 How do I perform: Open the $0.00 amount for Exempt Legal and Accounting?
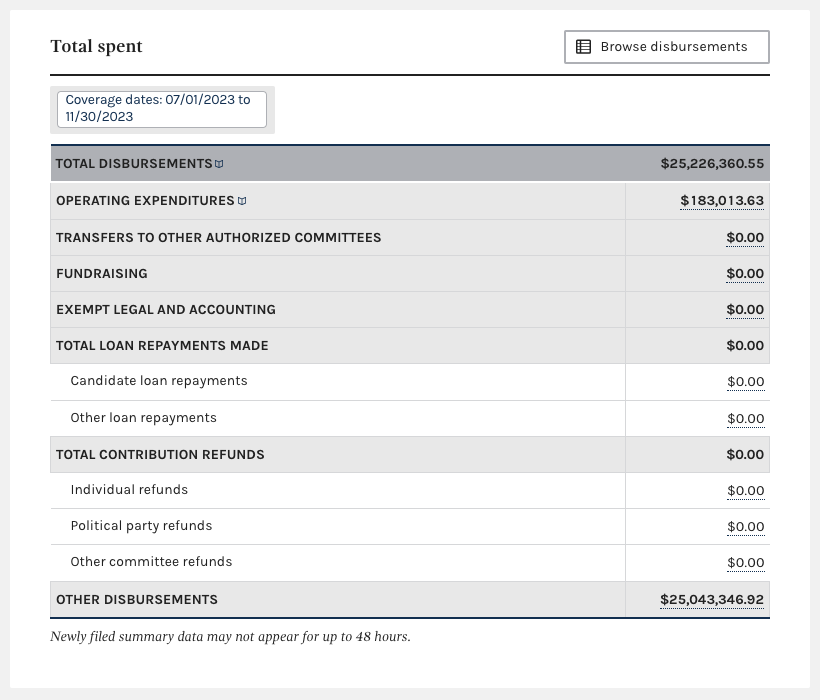pyautogui.click(x=745, y=310)
